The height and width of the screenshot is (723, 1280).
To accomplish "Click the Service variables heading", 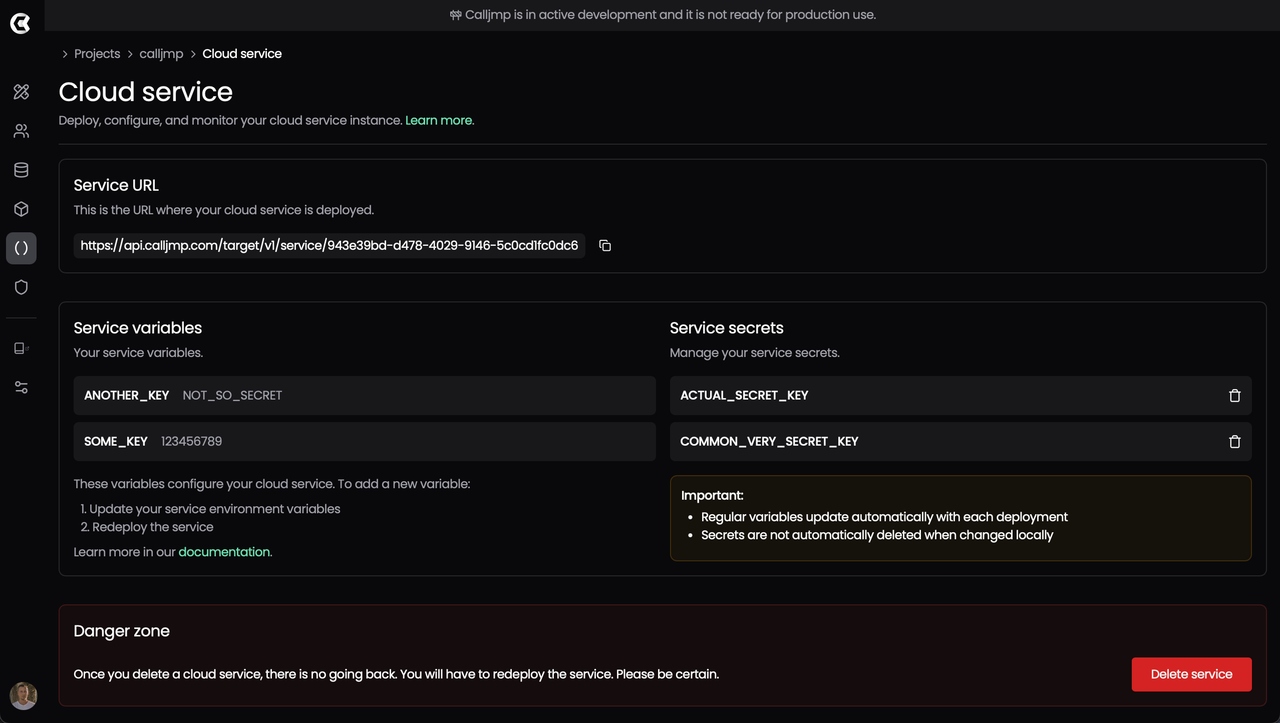I will pos(138,328).
